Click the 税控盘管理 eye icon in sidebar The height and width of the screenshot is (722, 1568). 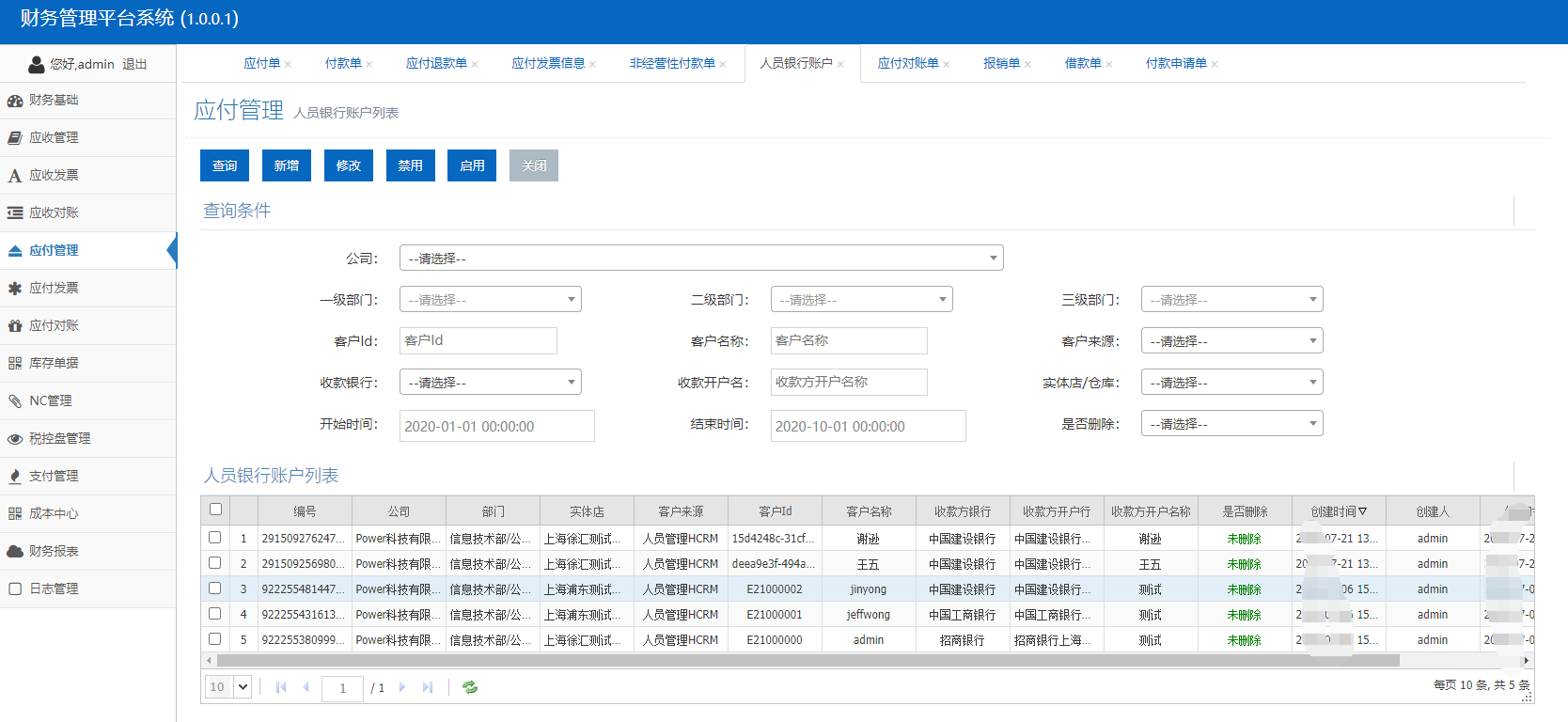click(15, 439)
